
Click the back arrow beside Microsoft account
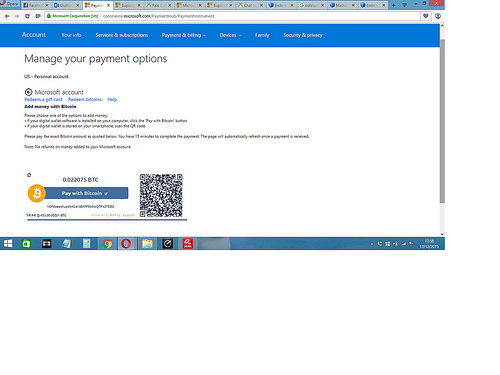coord(28,92)
